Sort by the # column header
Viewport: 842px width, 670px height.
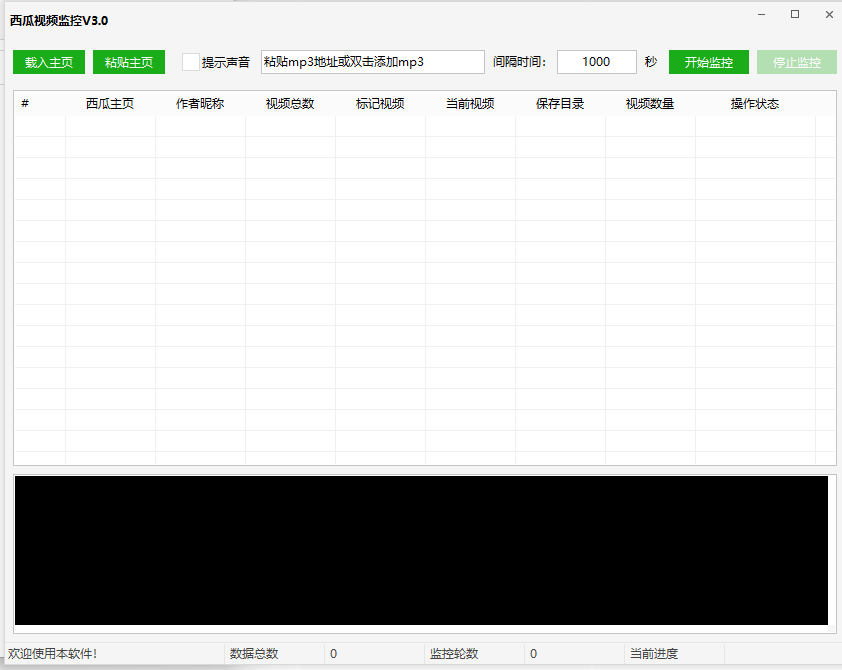click(x=25, y=104)
